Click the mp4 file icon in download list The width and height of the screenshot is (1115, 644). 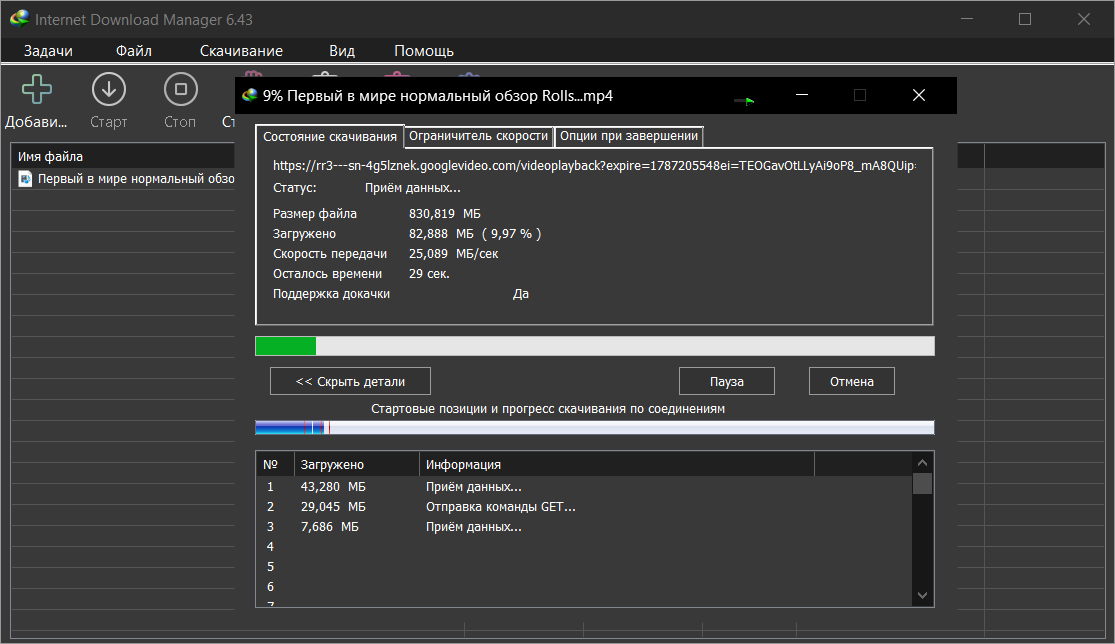pyautogui.click(x=25, y=179)
